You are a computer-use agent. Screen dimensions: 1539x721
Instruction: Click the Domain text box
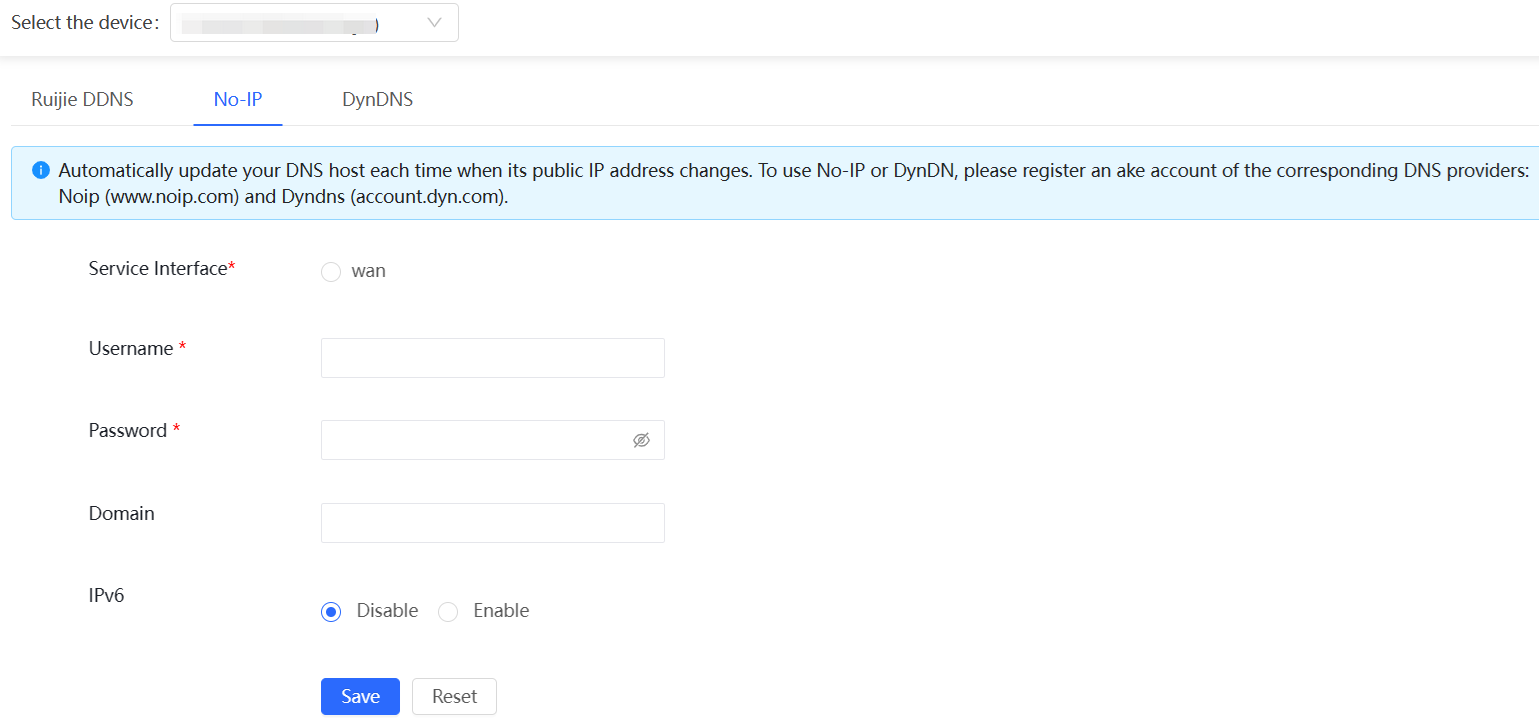[x=492, y=523]
